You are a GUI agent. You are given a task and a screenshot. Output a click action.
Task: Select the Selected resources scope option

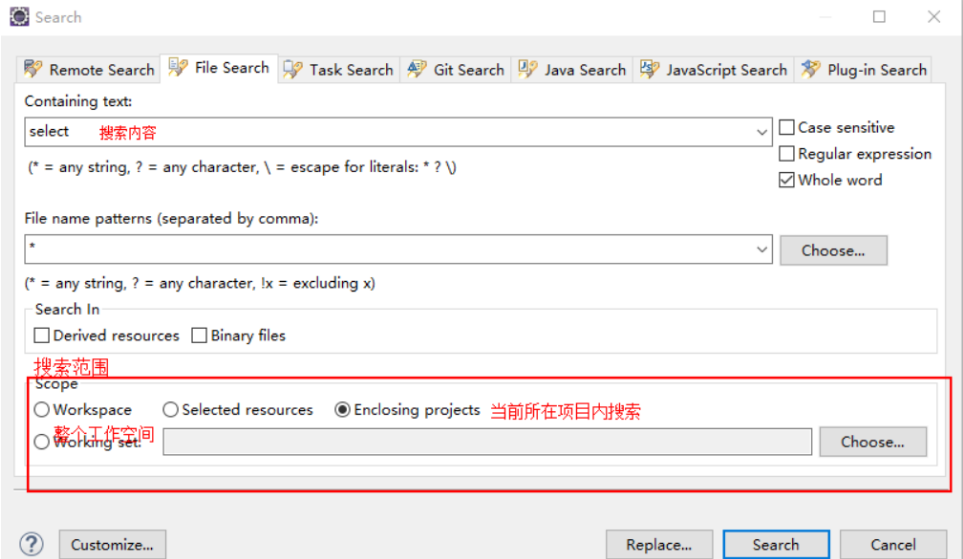click(x=171, y=410)
